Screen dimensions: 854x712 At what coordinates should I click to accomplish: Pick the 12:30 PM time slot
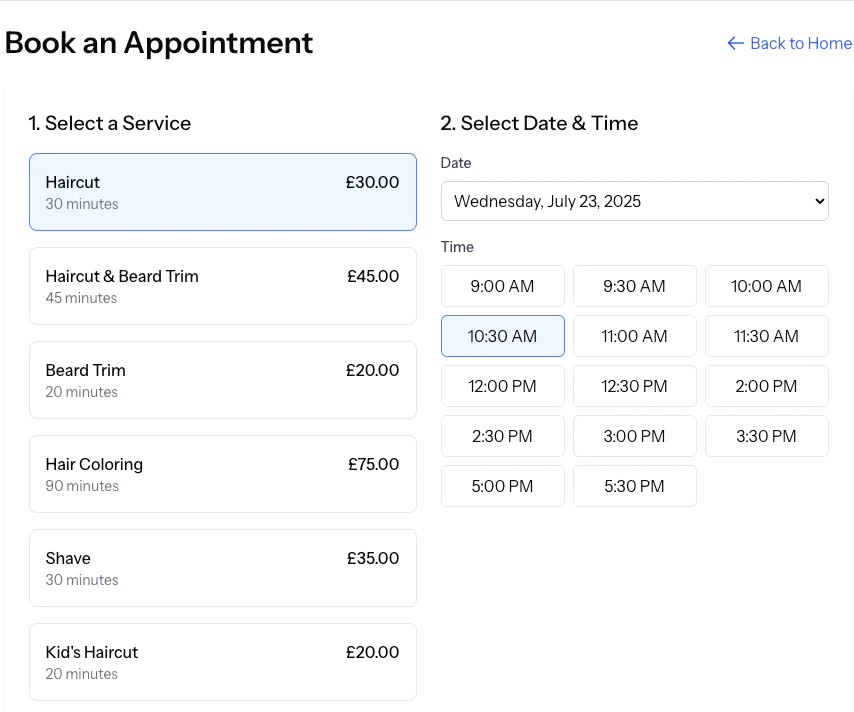click(634, 386)
